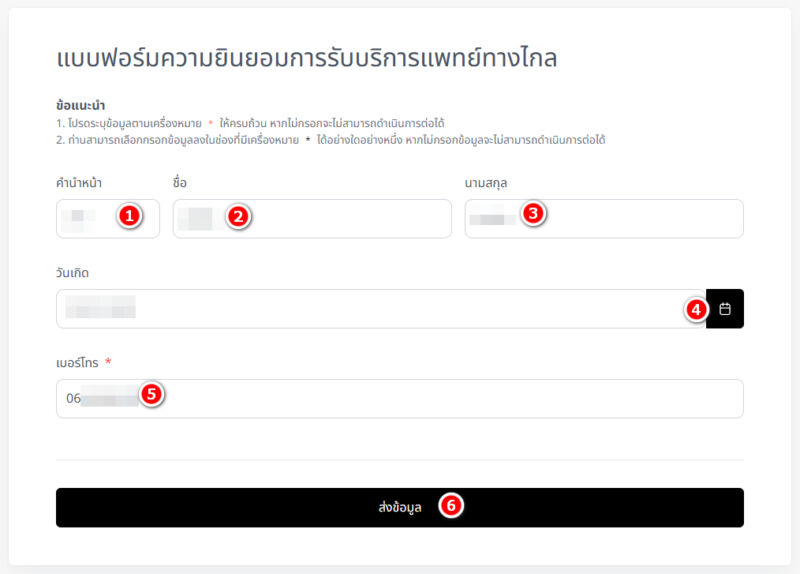Click the เบอร์โทร field label
The image size is (800, 574).
coord(77,361)
